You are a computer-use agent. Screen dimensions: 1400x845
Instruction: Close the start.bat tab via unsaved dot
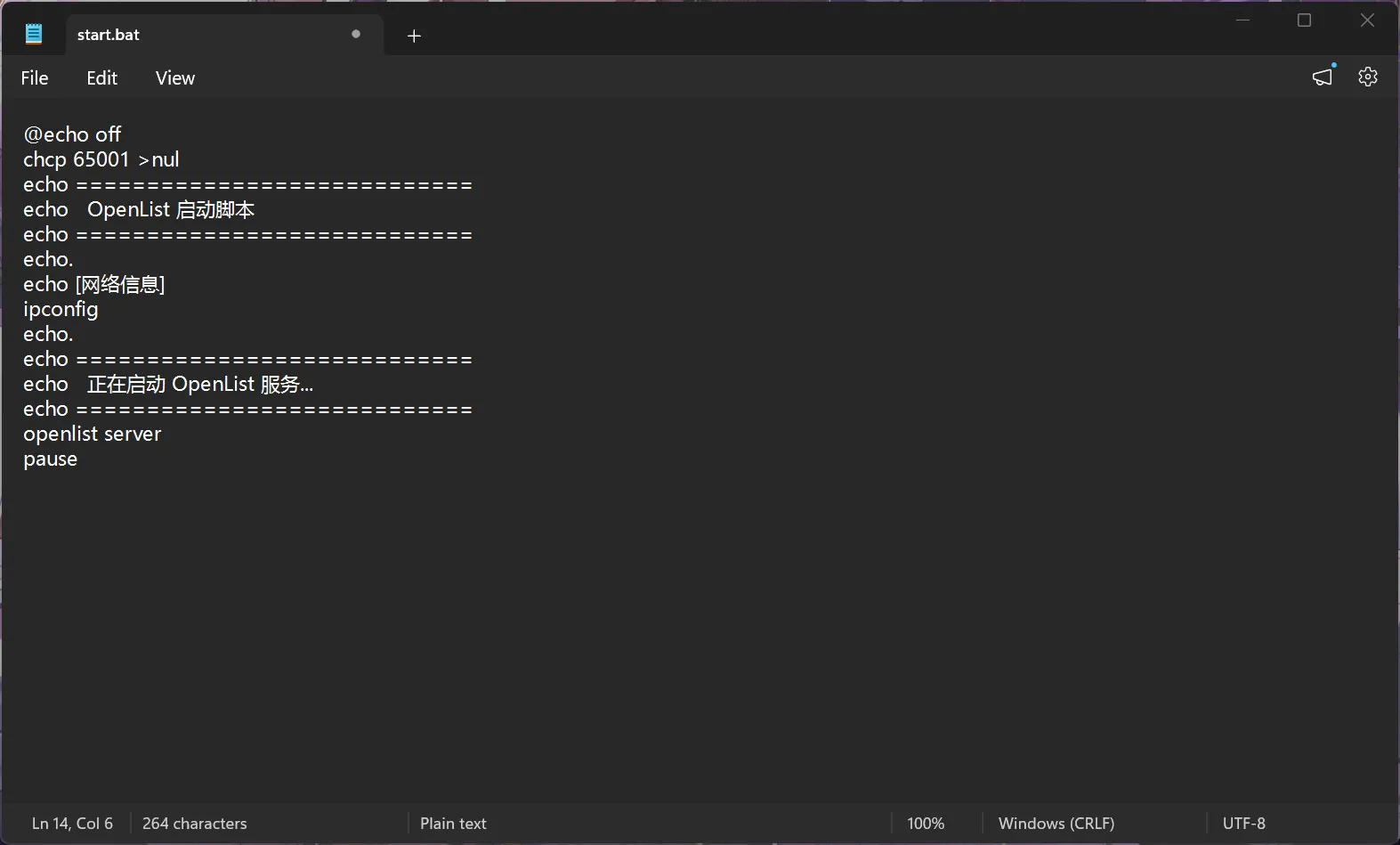tap(356, 35)
